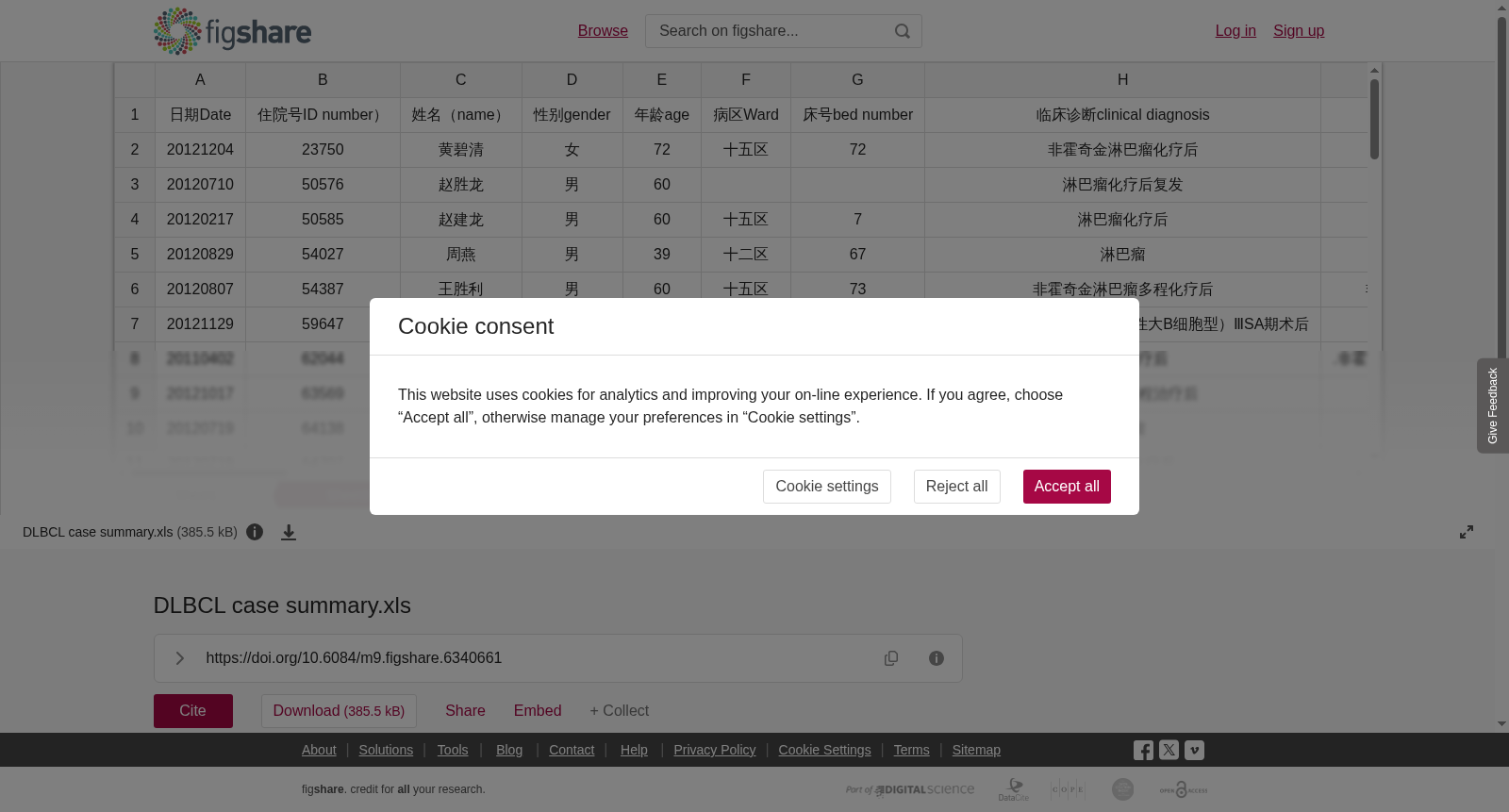Screen dimensions: 1509x812
Task: Open the figshare logo home link
Action: click(232, 31)
